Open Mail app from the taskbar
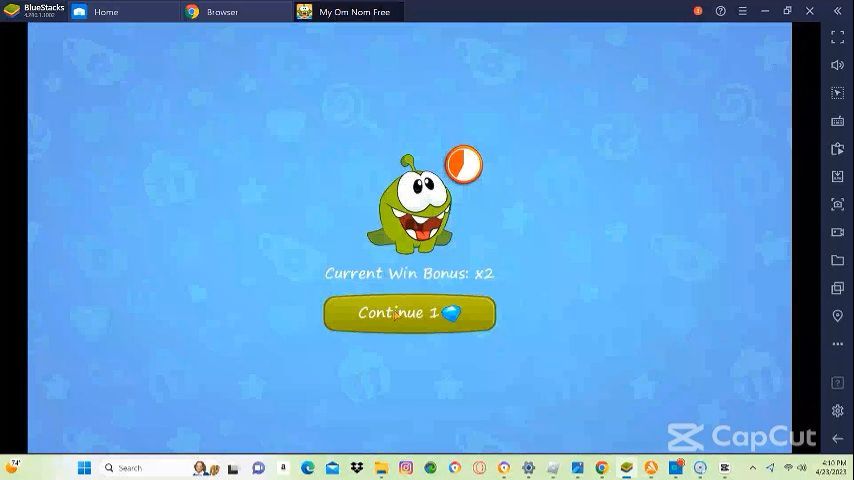854x480 pixels. [332, 467]
